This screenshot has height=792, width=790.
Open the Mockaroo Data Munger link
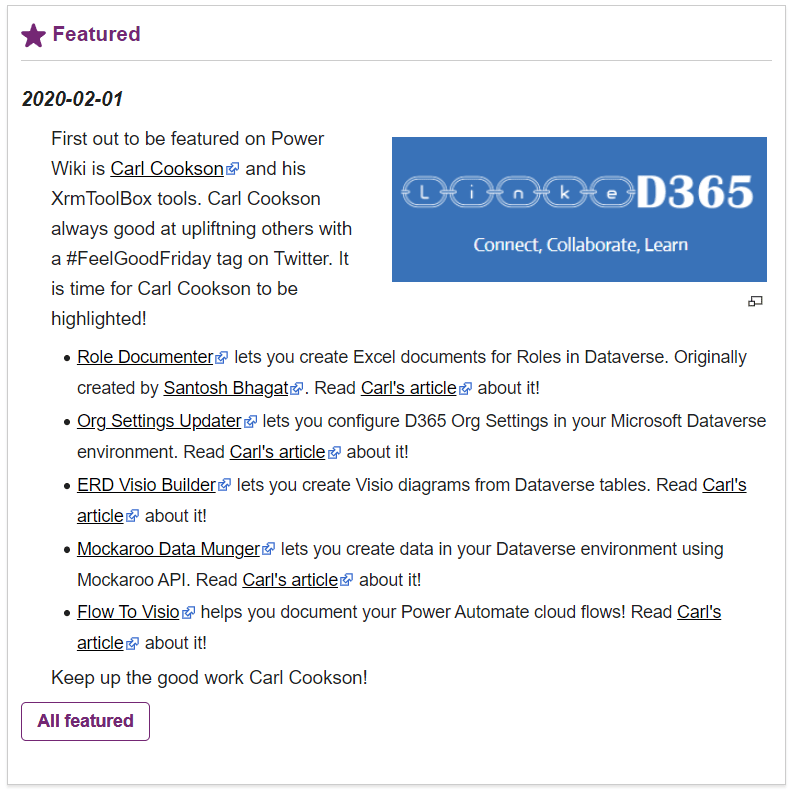pyautogui.click(x=168, y=549)
